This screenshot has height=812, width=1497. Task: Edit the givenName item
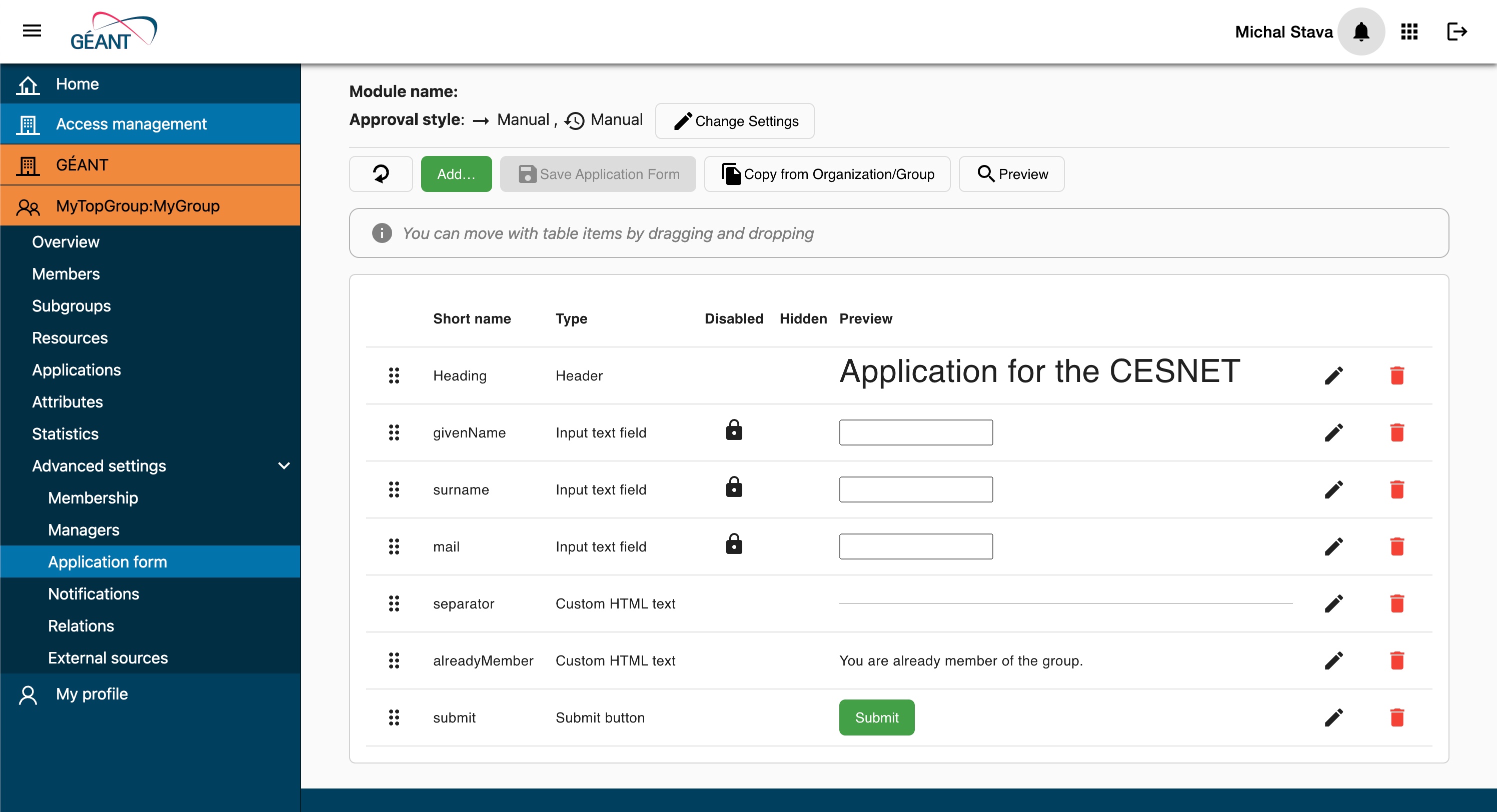tap(1334, 432)
